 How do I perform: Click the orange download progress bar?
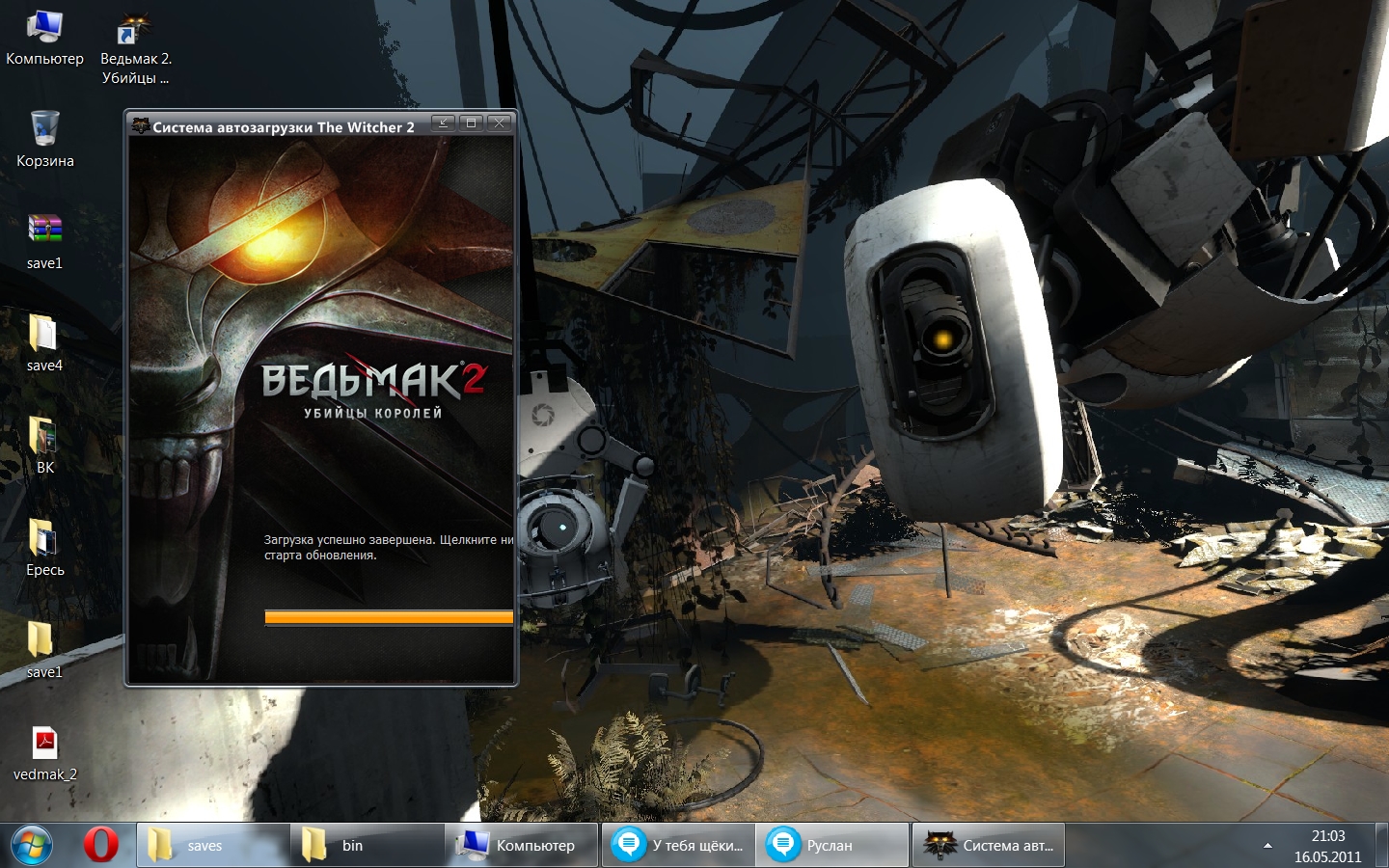click(389, 617)
